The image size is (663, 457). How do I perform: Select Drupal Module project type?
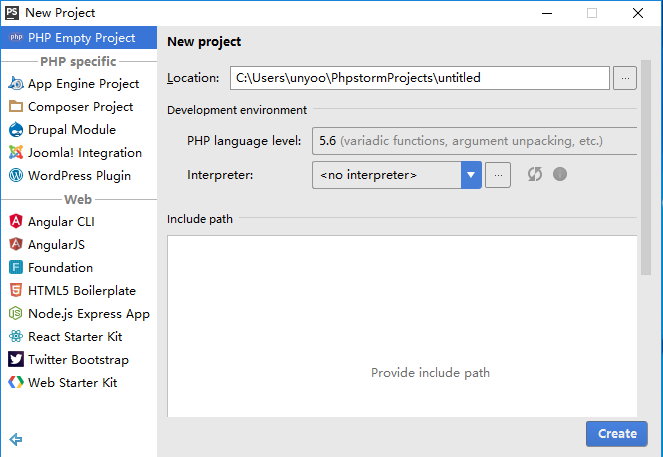(x=79, y=129)
